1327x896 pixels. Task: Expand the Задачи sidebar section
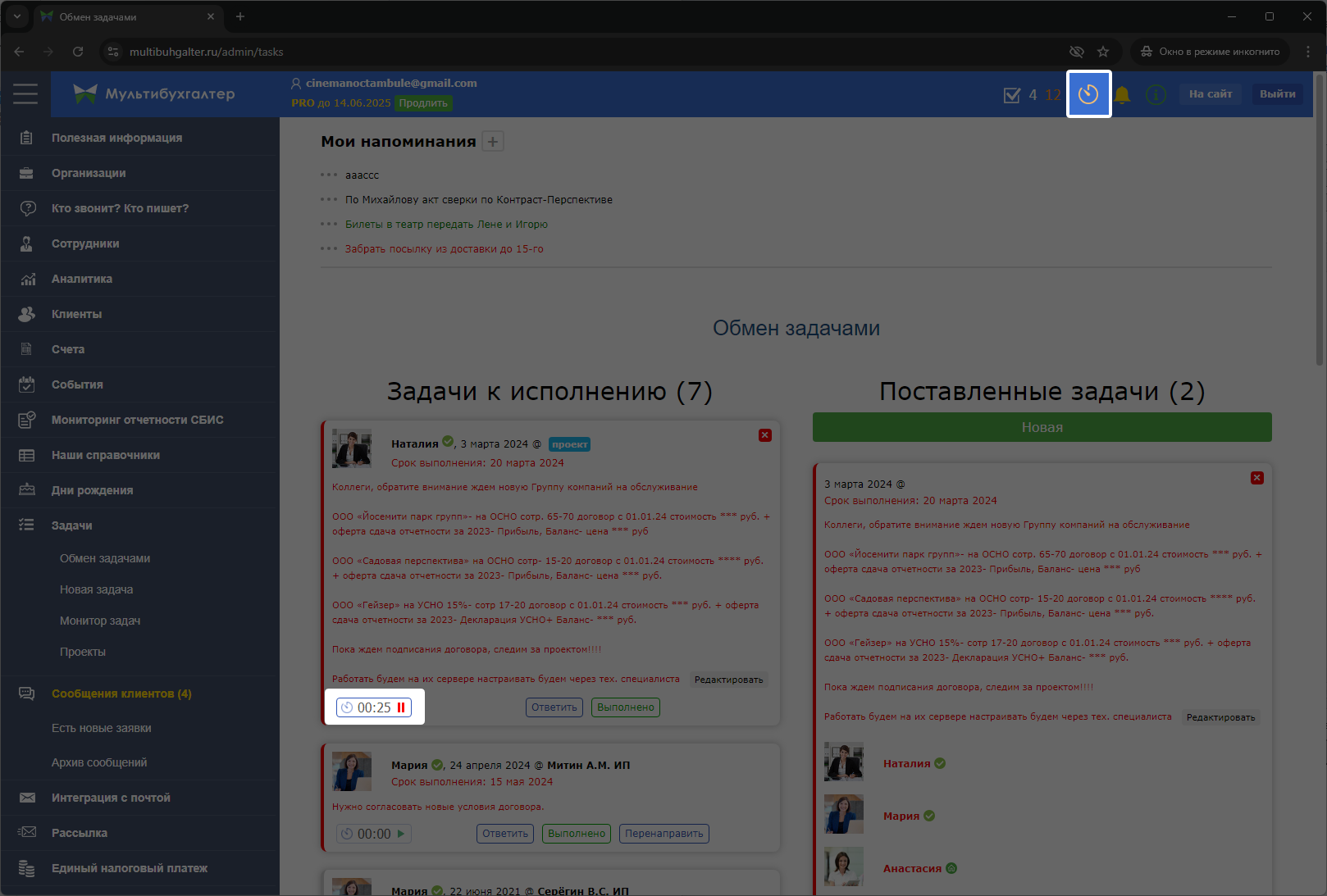pos(72,525)
